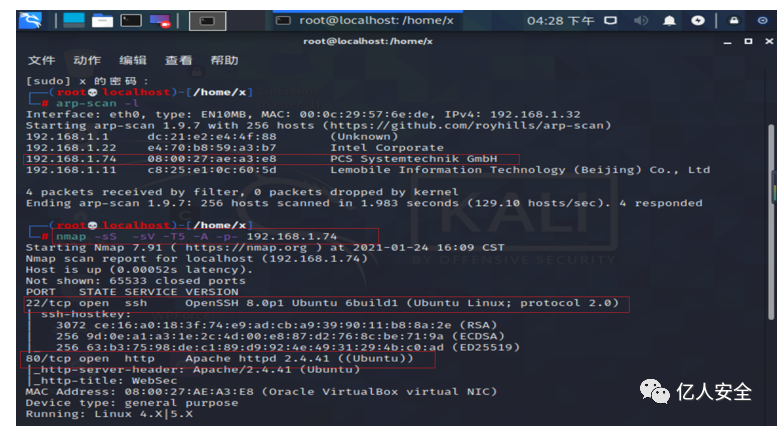
Task: Click the https://nmap.org URL text
Action: pyautogui.click(x=246, y=247)
